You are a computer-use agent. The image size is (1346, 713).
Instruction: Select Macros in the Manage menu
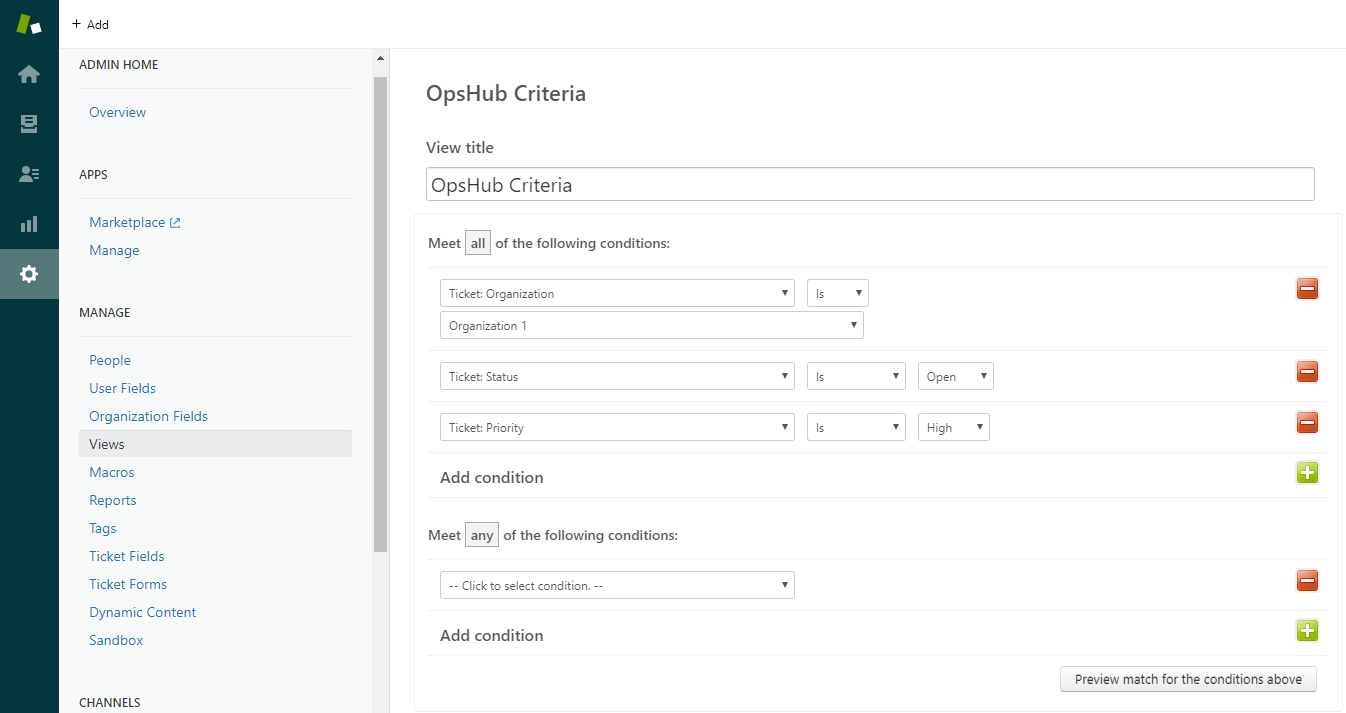[111, 472]
